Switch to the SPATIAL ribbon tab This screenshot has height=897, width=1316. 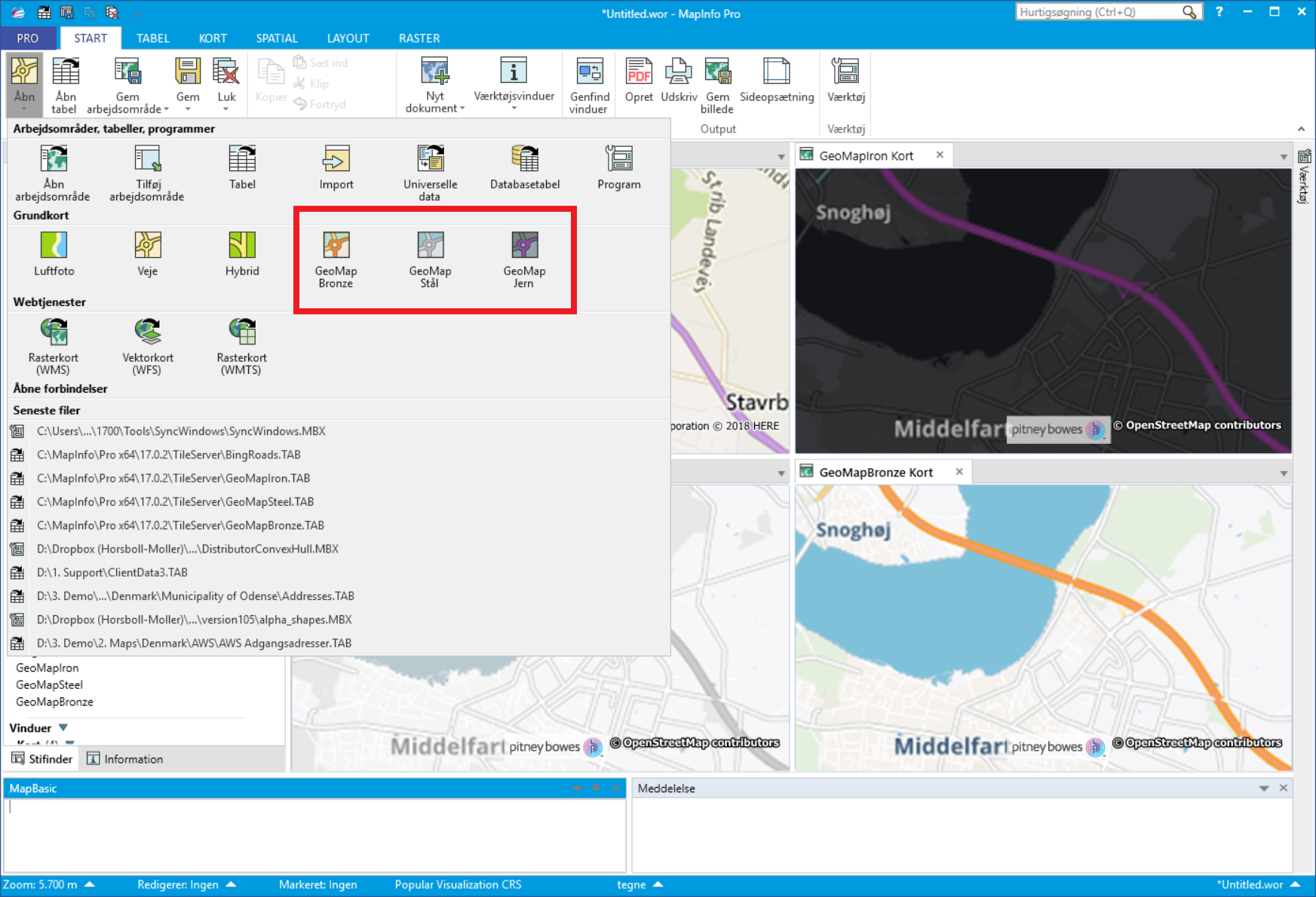click(x=277, y=38)
